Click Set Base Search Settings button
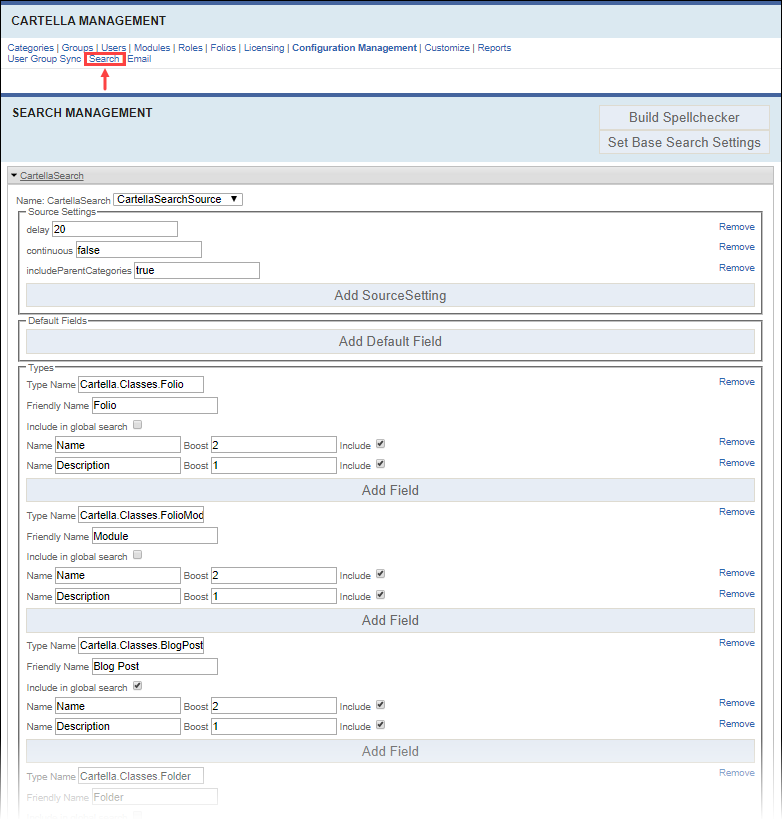Viewport: 782px width, 820px height. [x=684, y=142]
